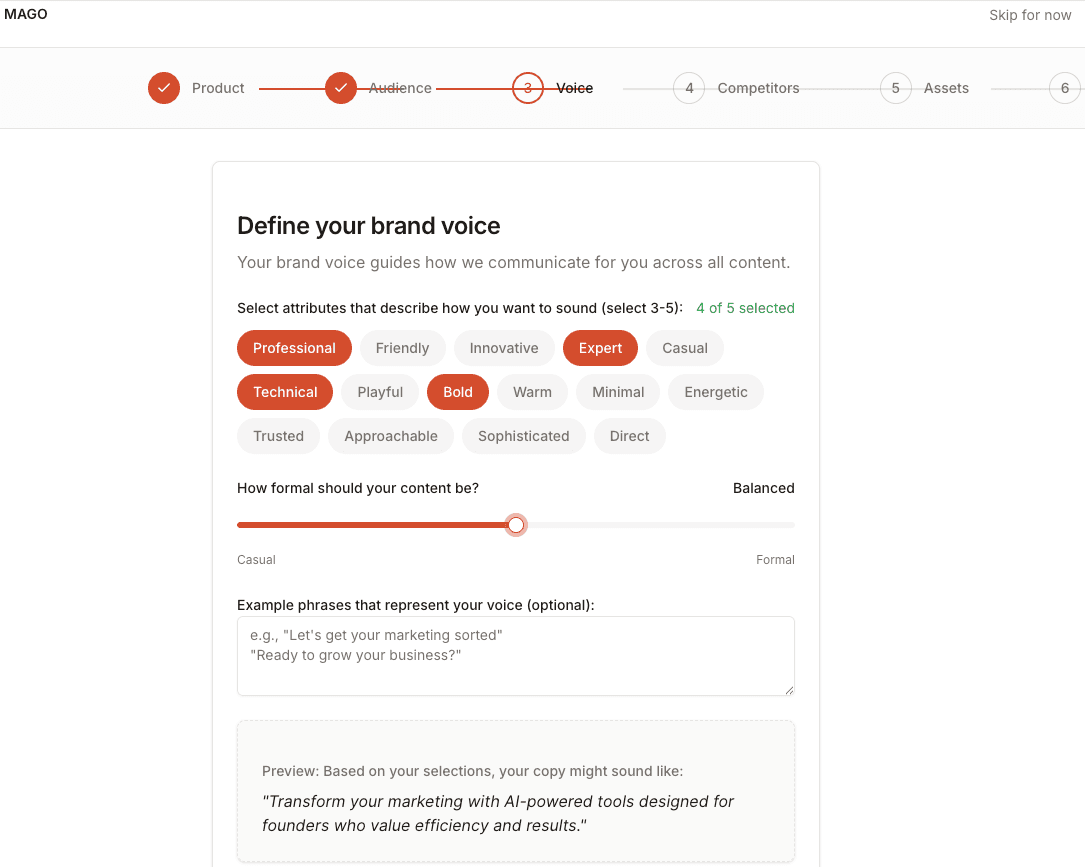This screenshot has height=867, width=1085.
Task: Click the formality slider handle
Action: (x=516, y=525)
